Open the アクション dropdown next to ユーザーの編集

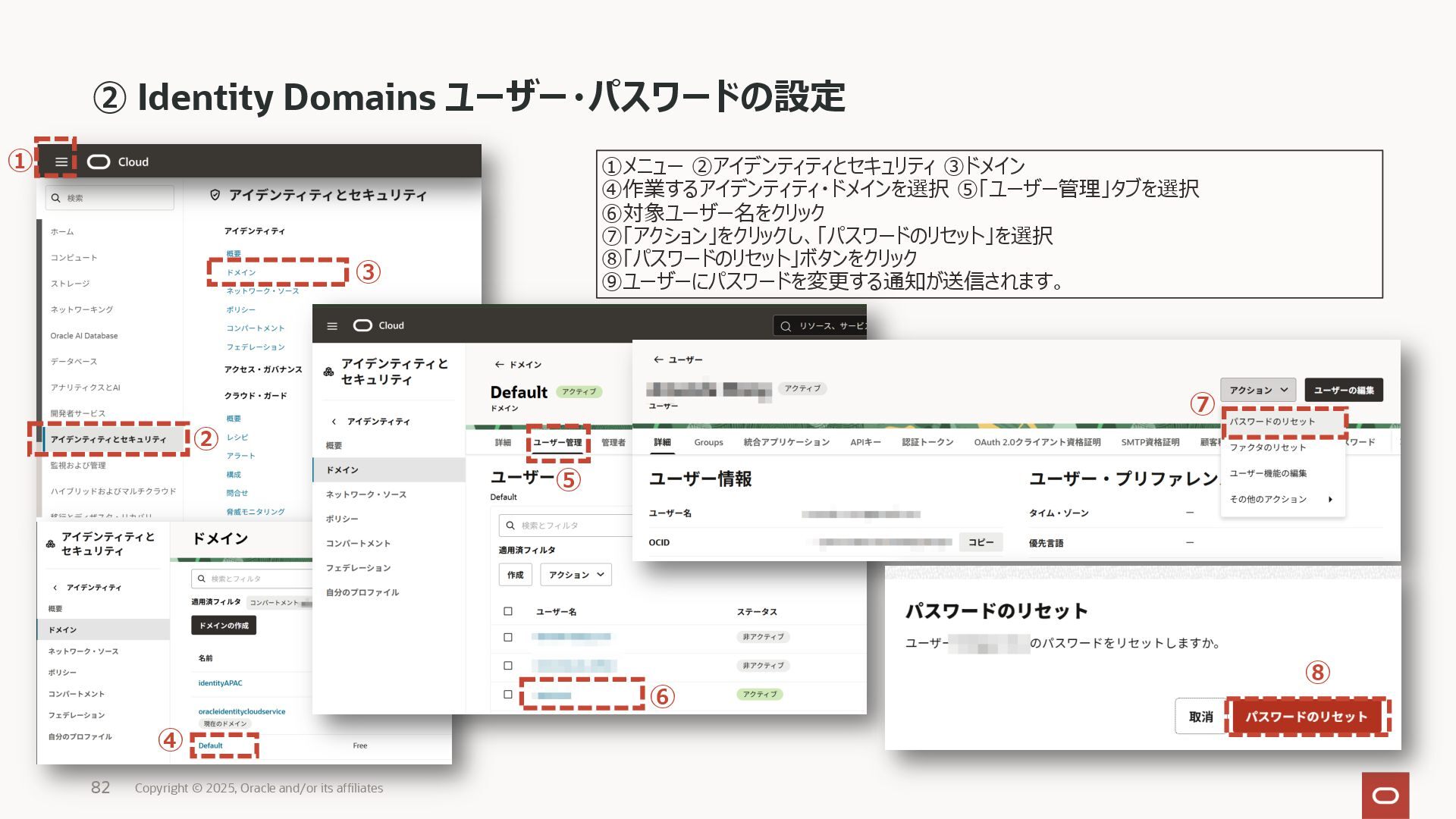coord(1257,390)
